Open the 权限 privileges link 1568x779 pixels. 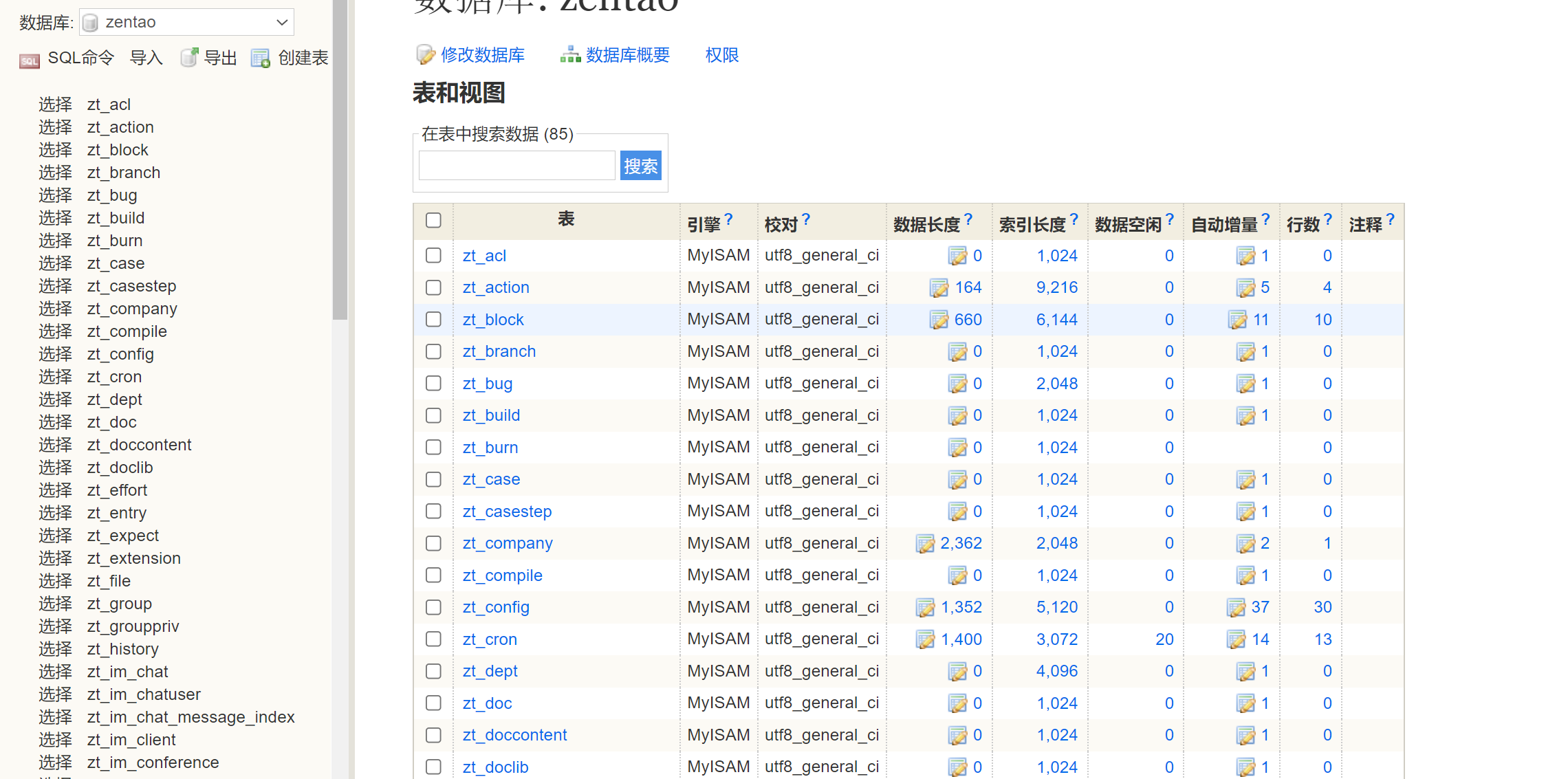click(x=721, y=55)
